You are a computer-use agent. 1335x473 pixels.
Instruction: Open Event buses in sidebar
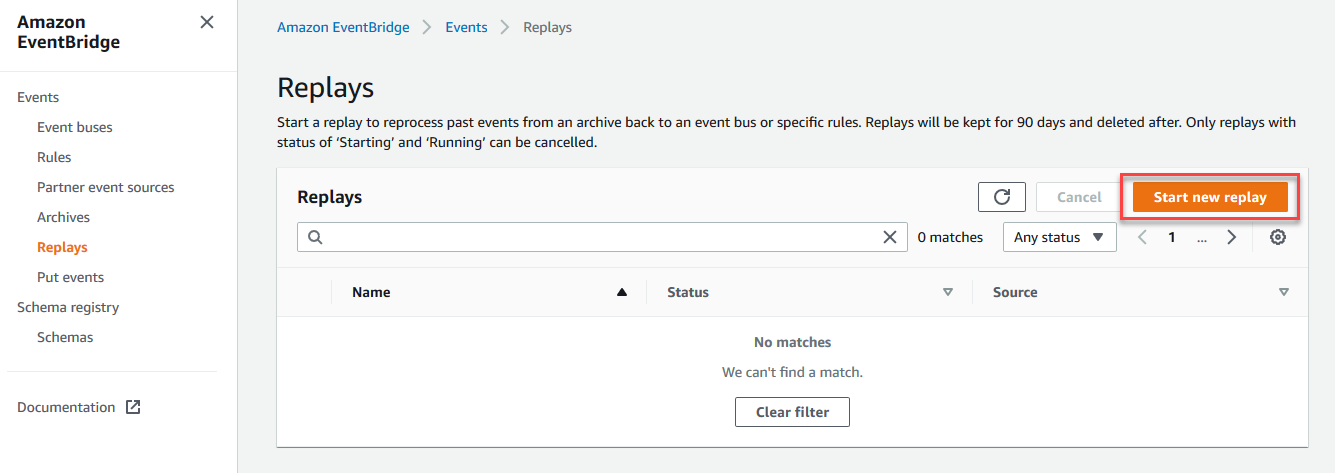(75, 127)
